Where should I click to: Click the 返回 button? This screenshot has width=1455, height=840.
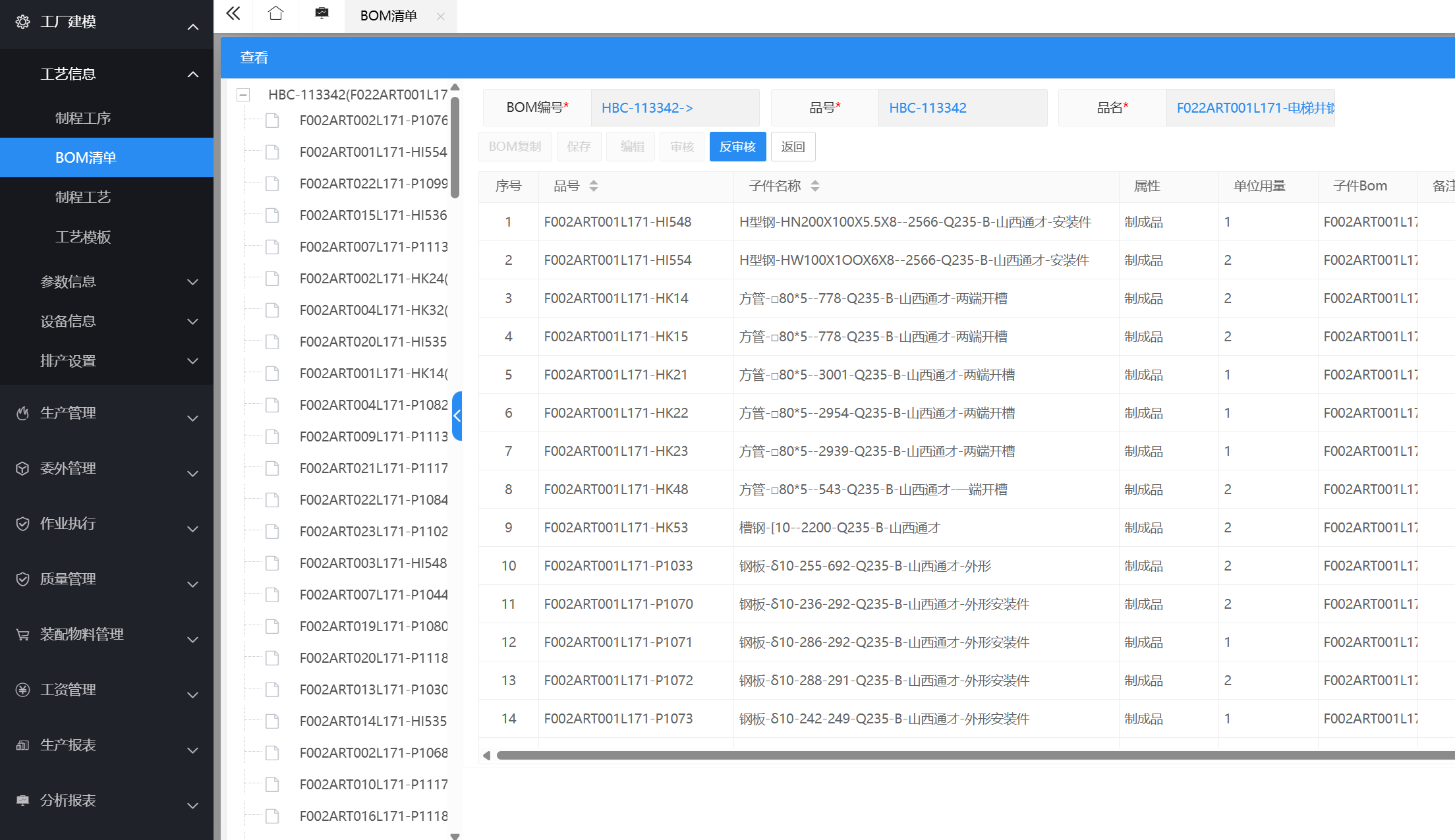[793, 146]
